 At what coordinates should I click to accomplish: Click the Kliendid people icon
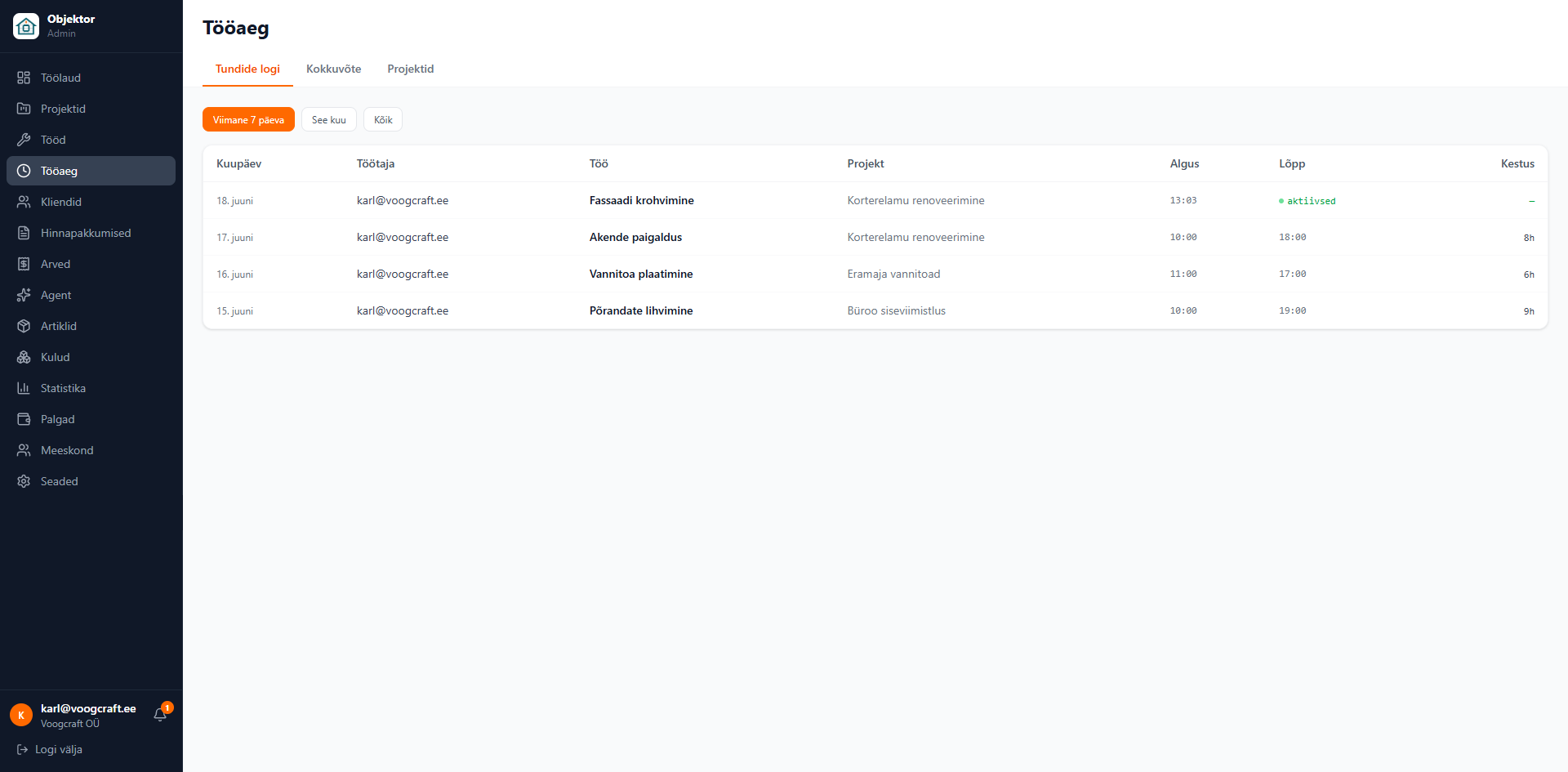tap(24, 202)
